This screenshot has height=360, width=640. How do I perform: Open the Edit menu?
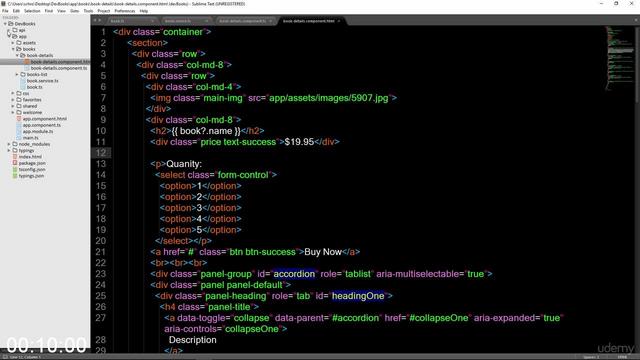point(16,11)
